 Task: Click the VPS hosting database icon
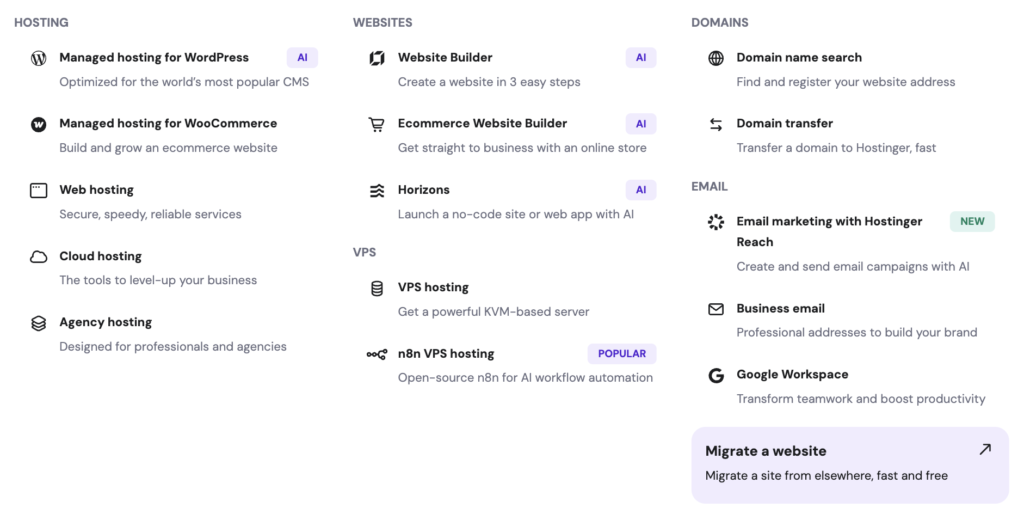coord(377,288)
